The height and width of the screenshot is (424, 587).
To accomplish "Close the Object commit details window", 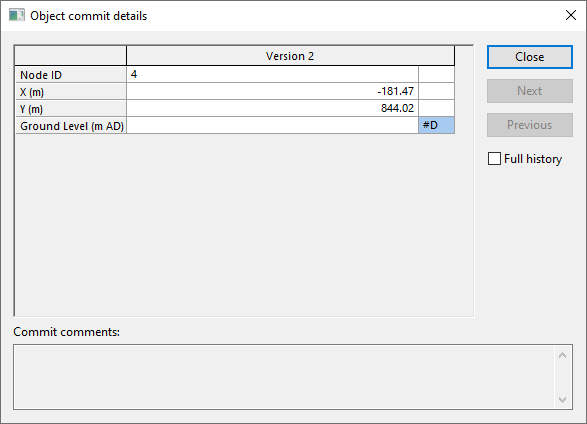I will click(571, 15).
